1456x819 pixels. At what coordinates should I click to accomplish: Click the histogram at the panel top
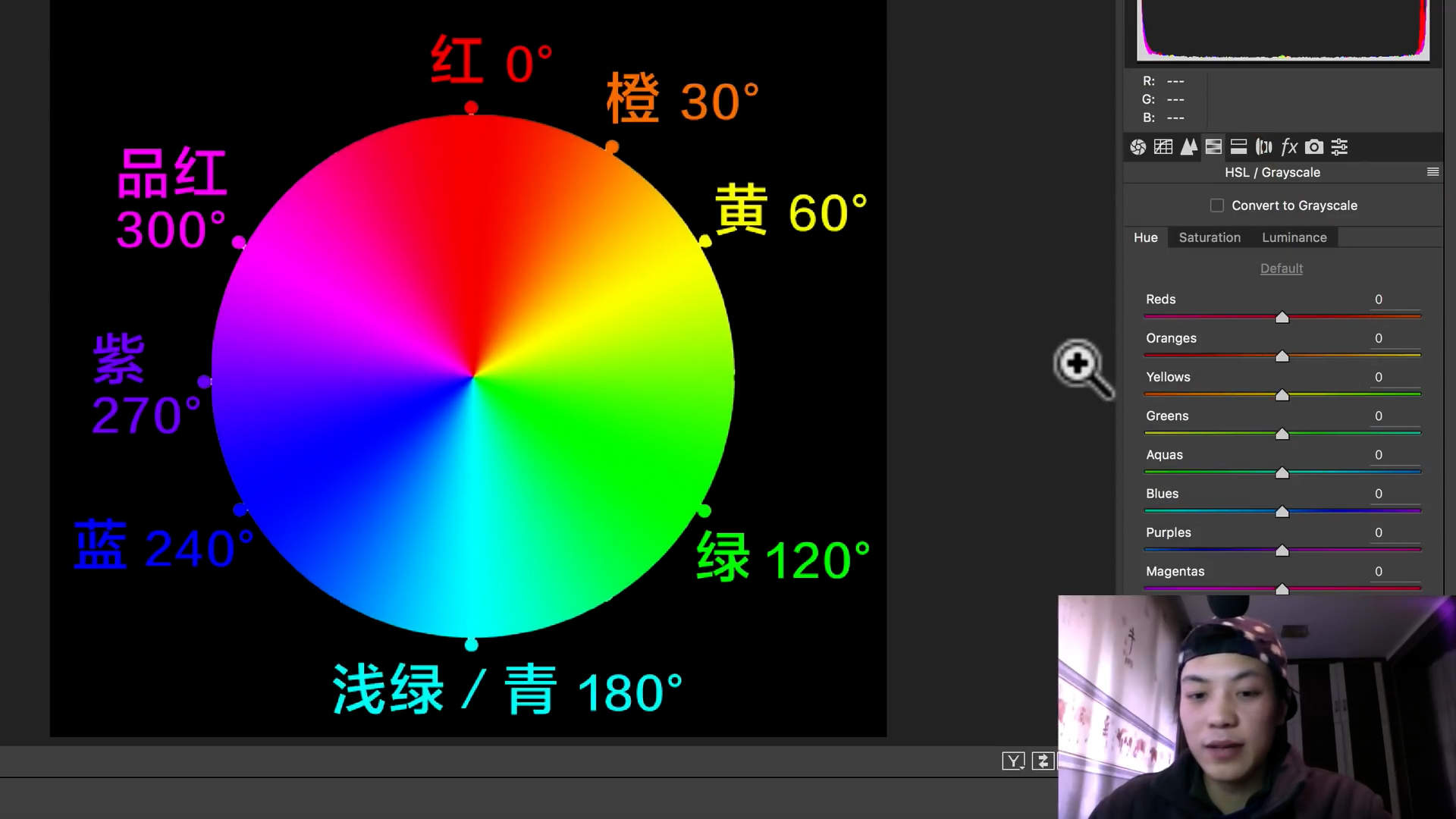(x=1282, y=30)
